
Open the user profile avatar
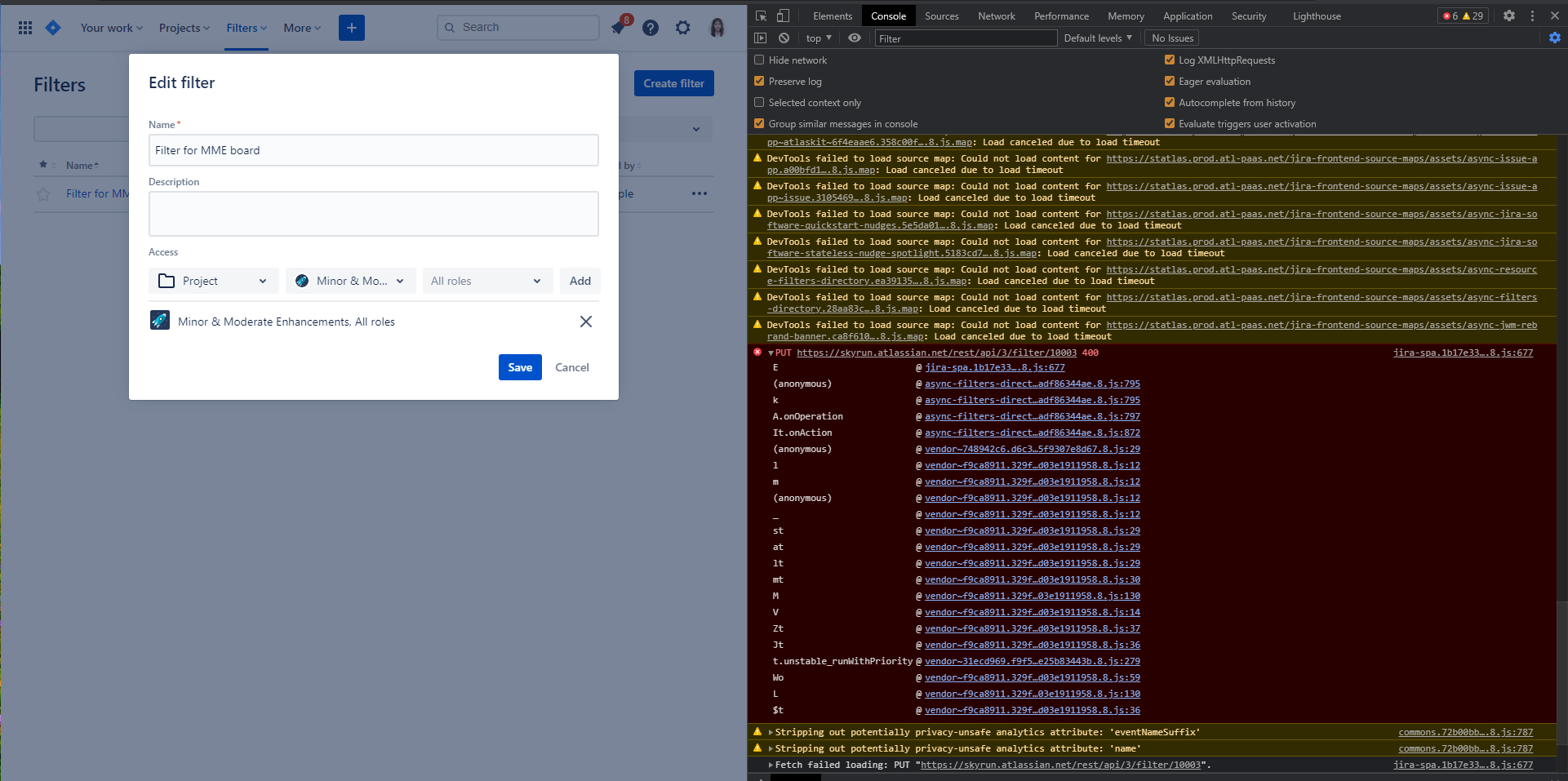(717, 28)
